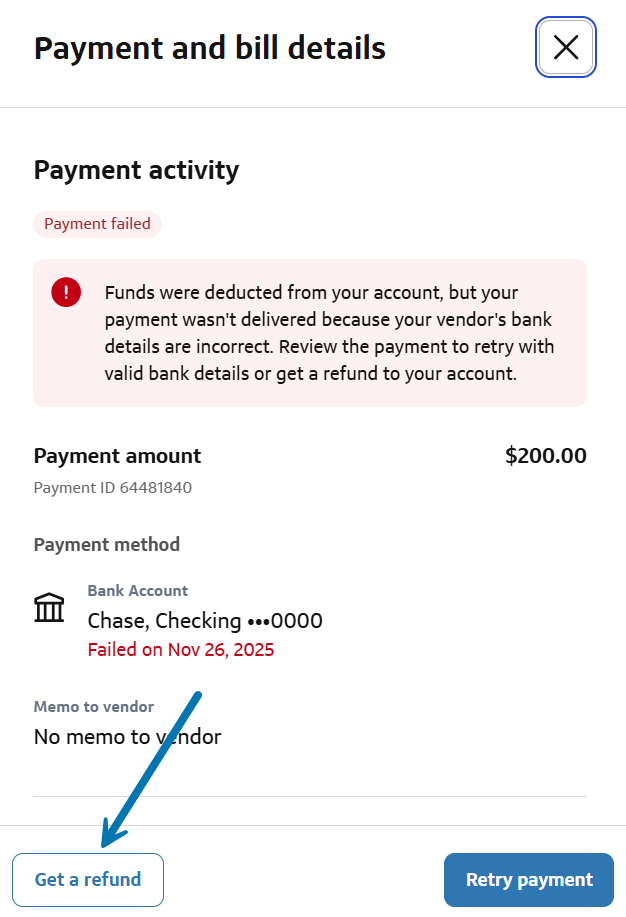Click the Failed on Nov 26, 2025 text
The height and width of the screenshot is (917, 626).
coord(181,650)
